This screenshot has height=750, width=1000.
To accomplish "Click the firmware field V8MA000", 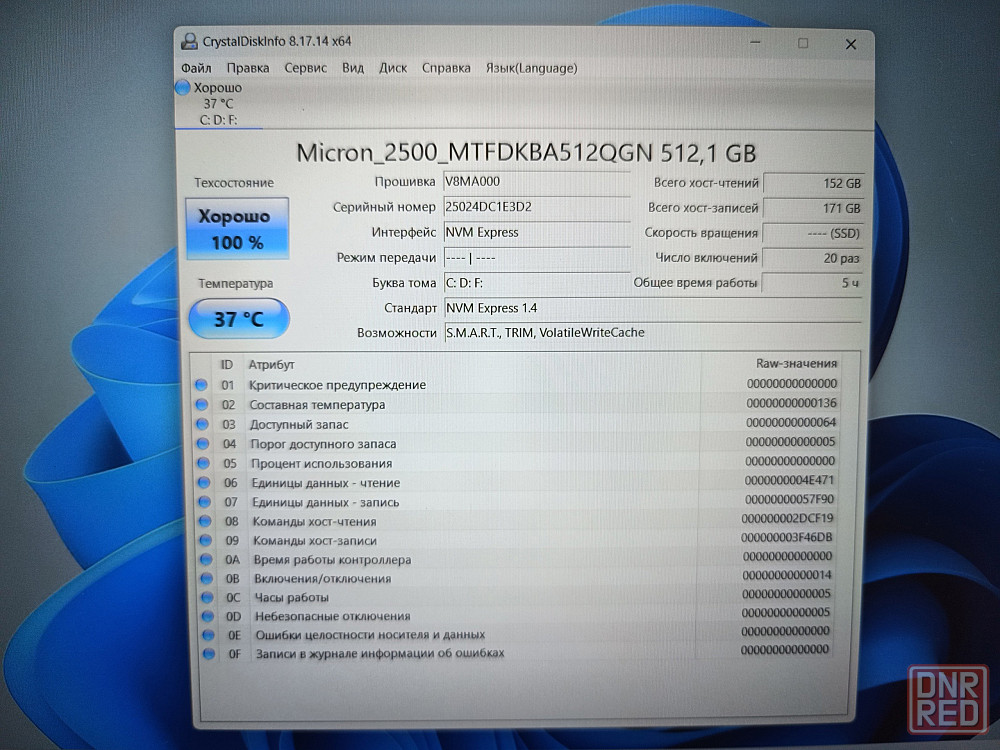I will tap(537, 182).
